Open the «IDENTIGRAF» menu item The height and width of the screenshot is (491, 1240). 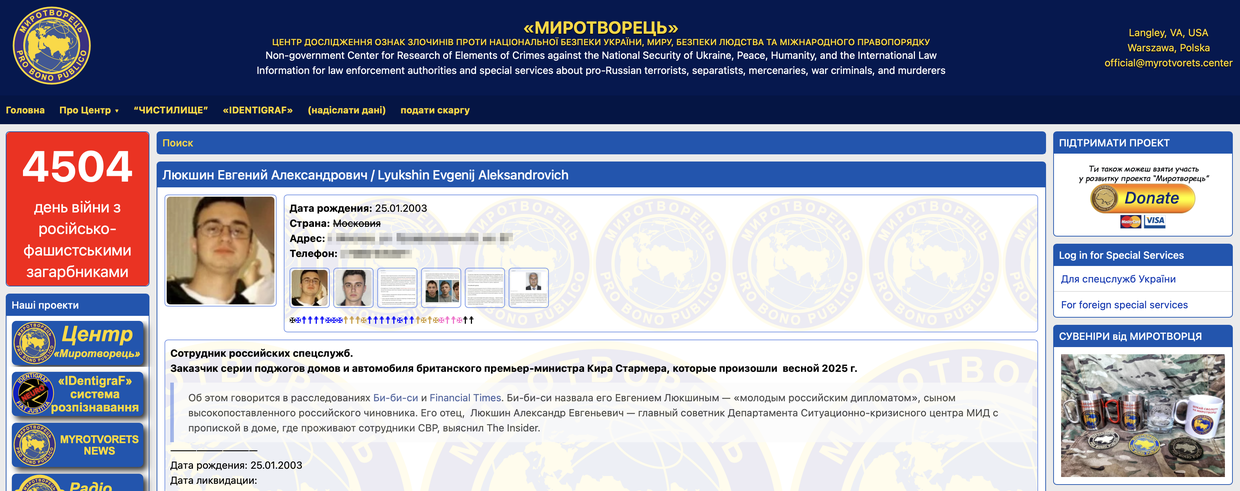pyautogui.click(x=258, y=110)
